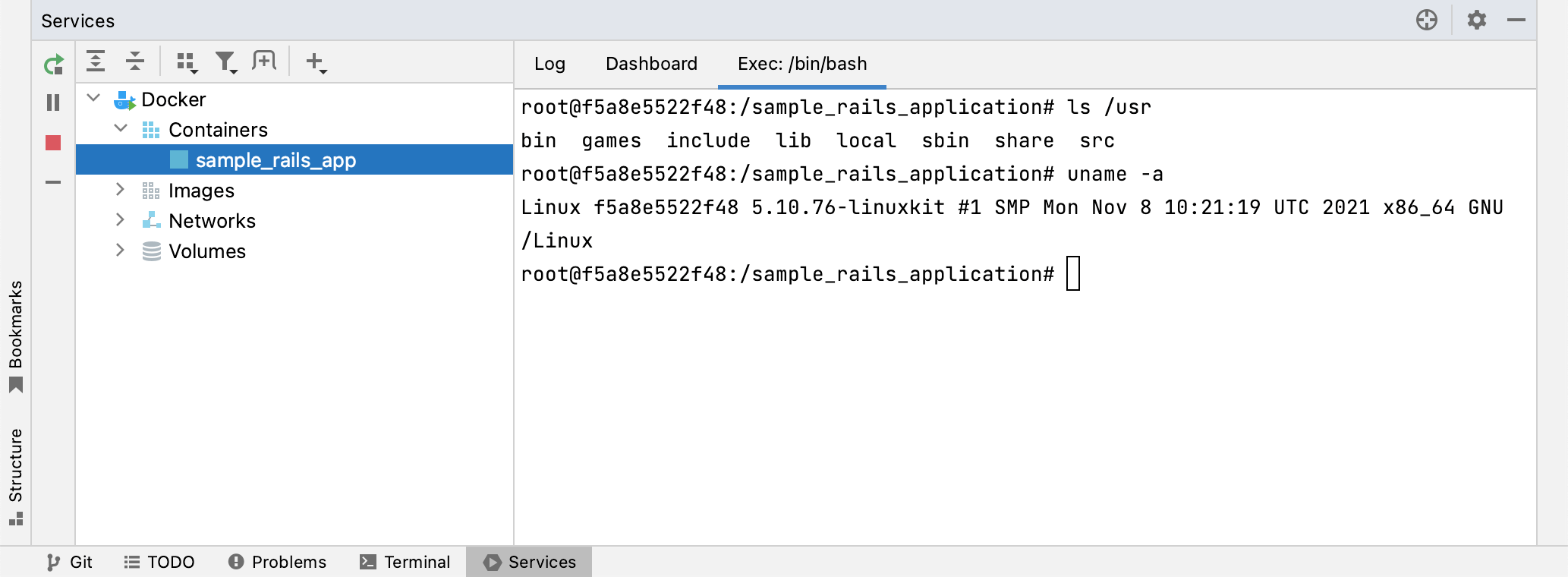Expand the Images node in the Docker tree
This screenshot has height=577, width=1568.
tap(120, 190)
